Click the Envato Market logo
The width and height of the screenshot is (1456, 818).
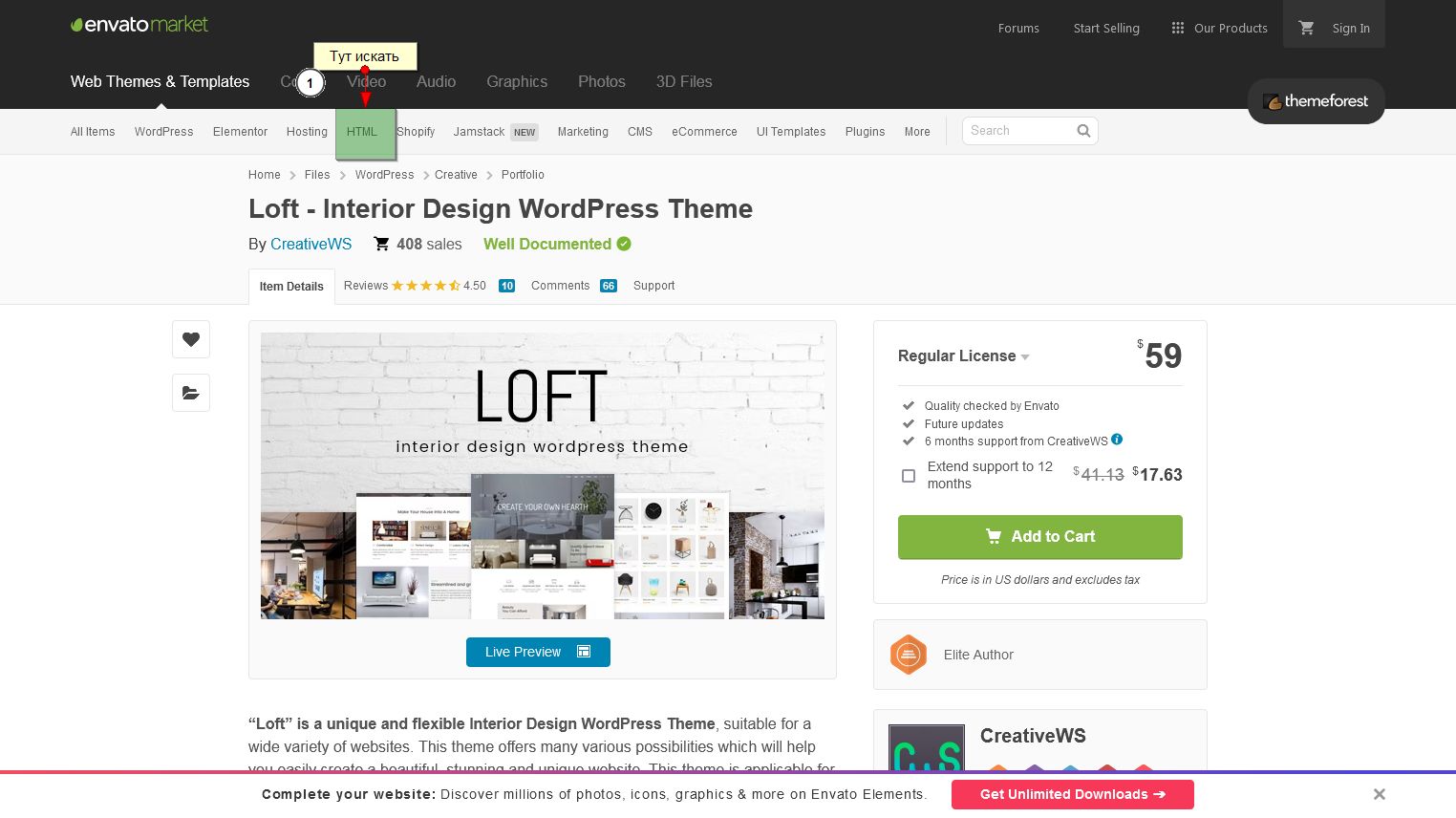139,25
